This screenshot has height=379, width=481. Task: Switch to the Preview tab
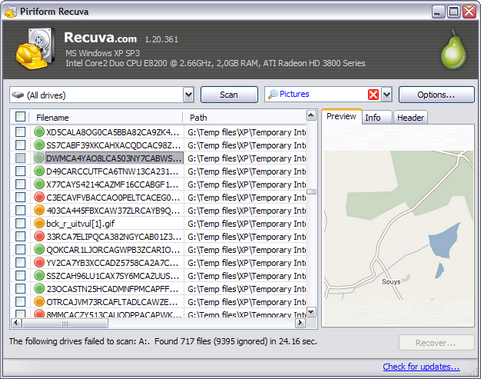coord(341,117)
